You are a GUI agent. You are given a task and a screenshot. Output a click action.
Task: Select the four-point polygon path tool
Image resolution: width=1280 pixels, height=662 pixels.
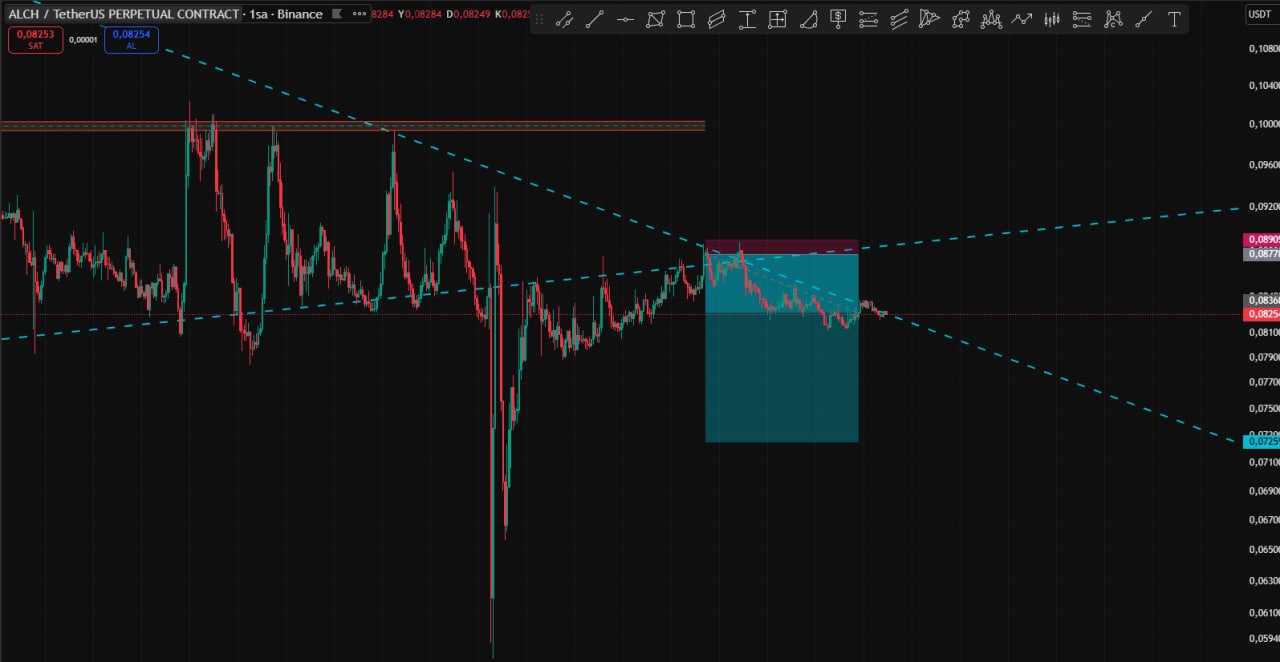point(655,19)
